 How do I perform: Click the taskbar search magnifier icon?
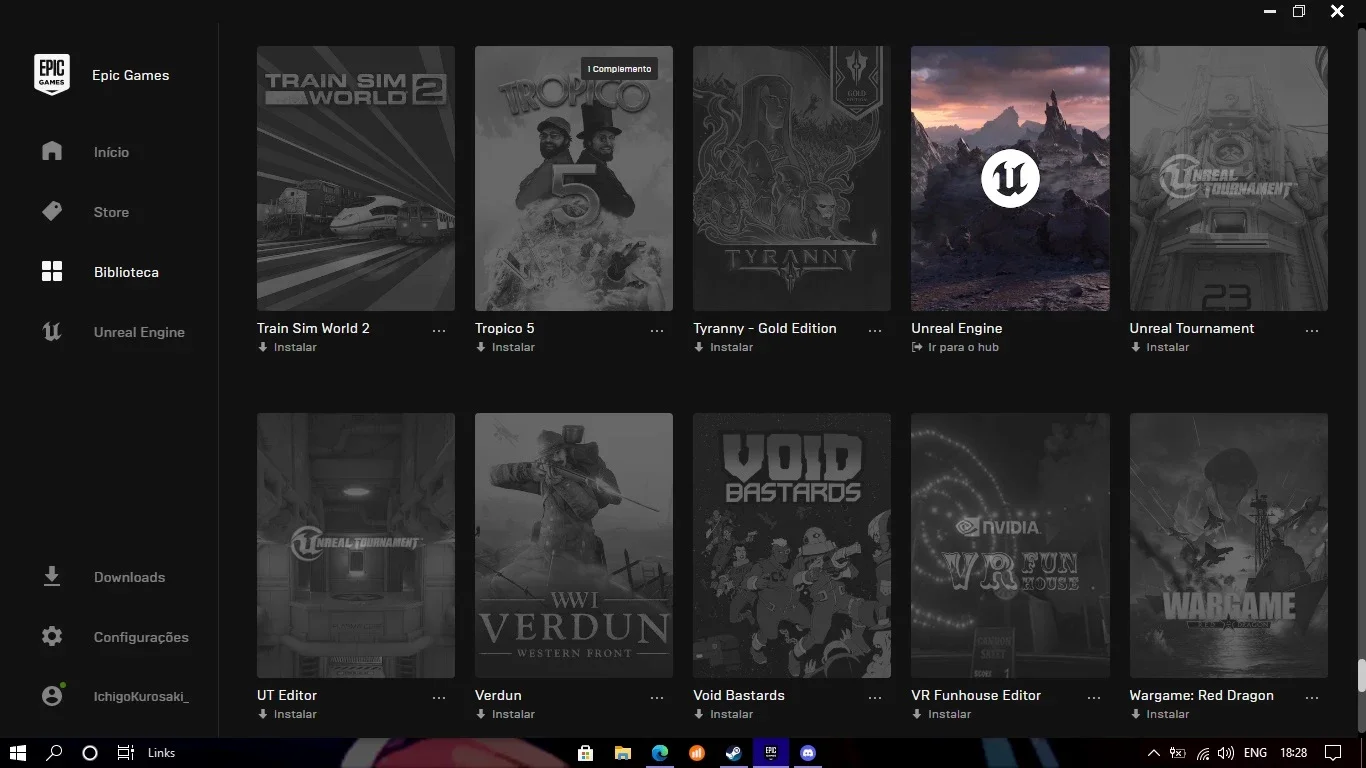pos(55,753)
